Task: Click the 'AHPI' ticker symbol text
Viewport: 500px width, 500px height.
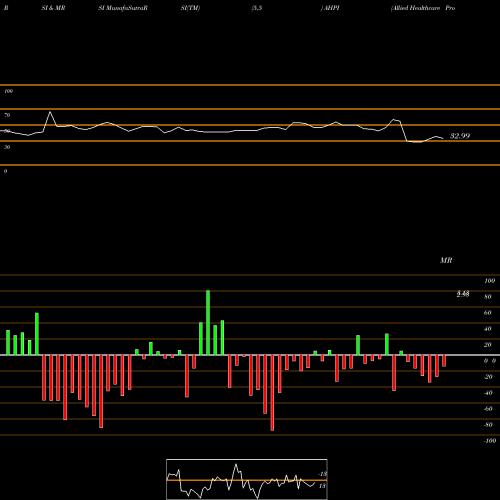Action: tap(331, 8)
